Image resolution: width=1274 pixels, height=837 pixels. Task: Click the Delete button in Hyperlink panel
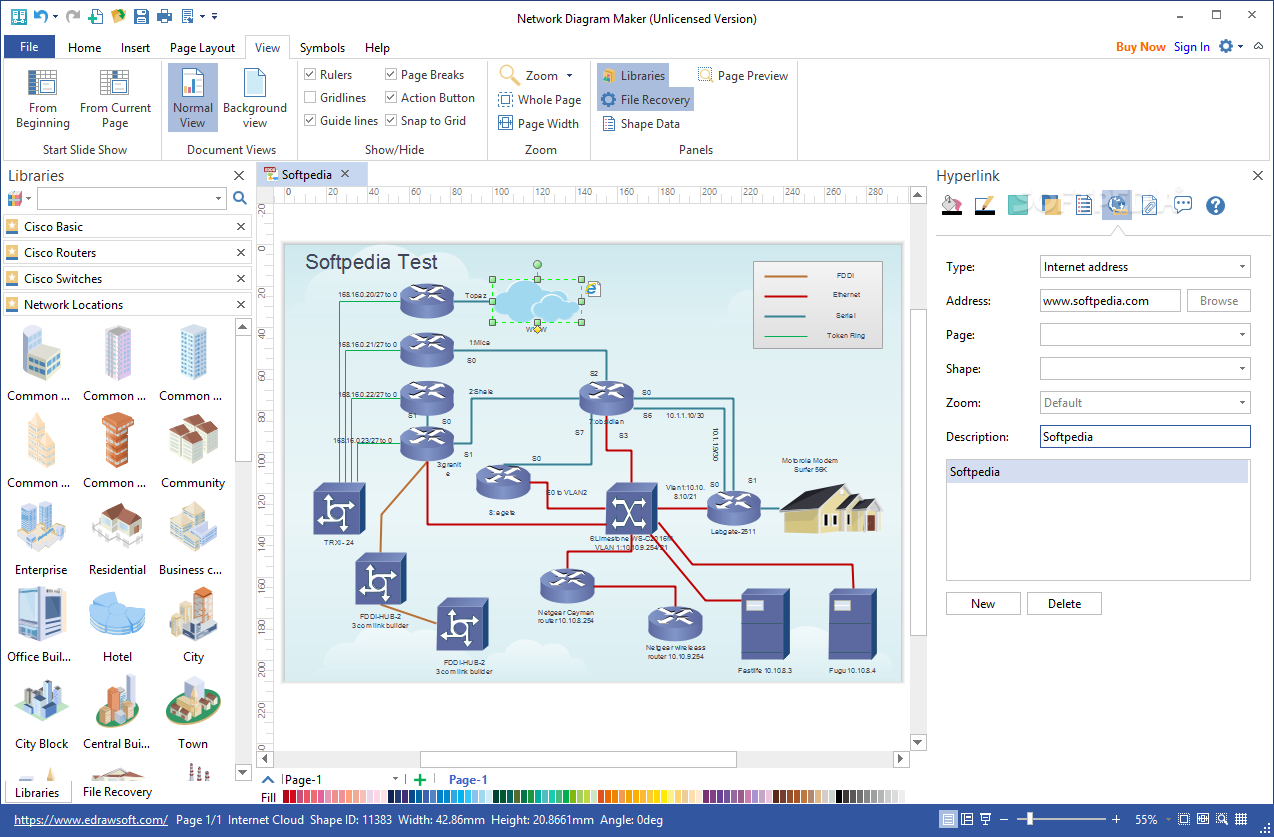1064,604
